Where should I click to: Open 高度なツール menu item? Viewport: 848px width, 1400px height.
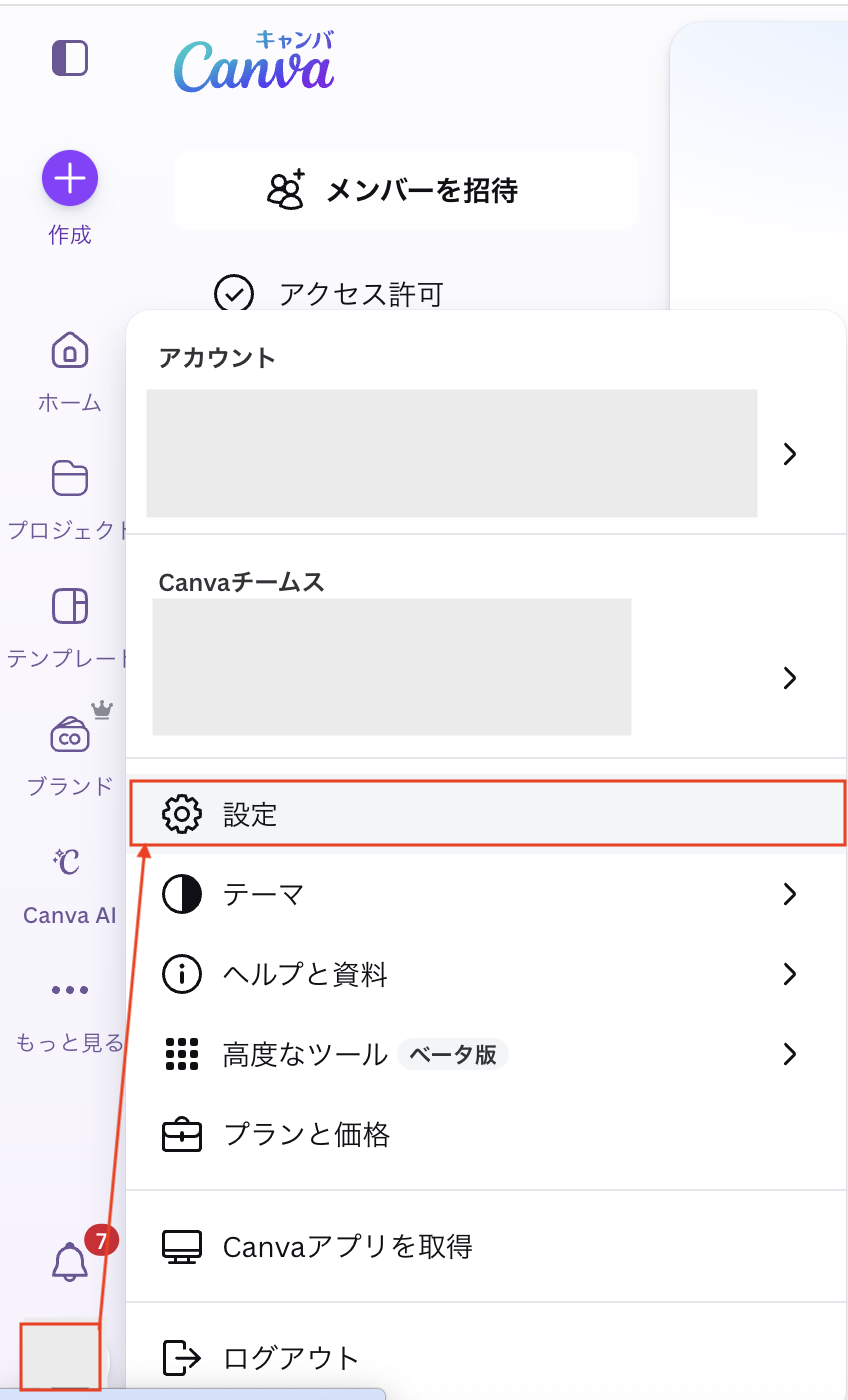[x=486, y=1054]
